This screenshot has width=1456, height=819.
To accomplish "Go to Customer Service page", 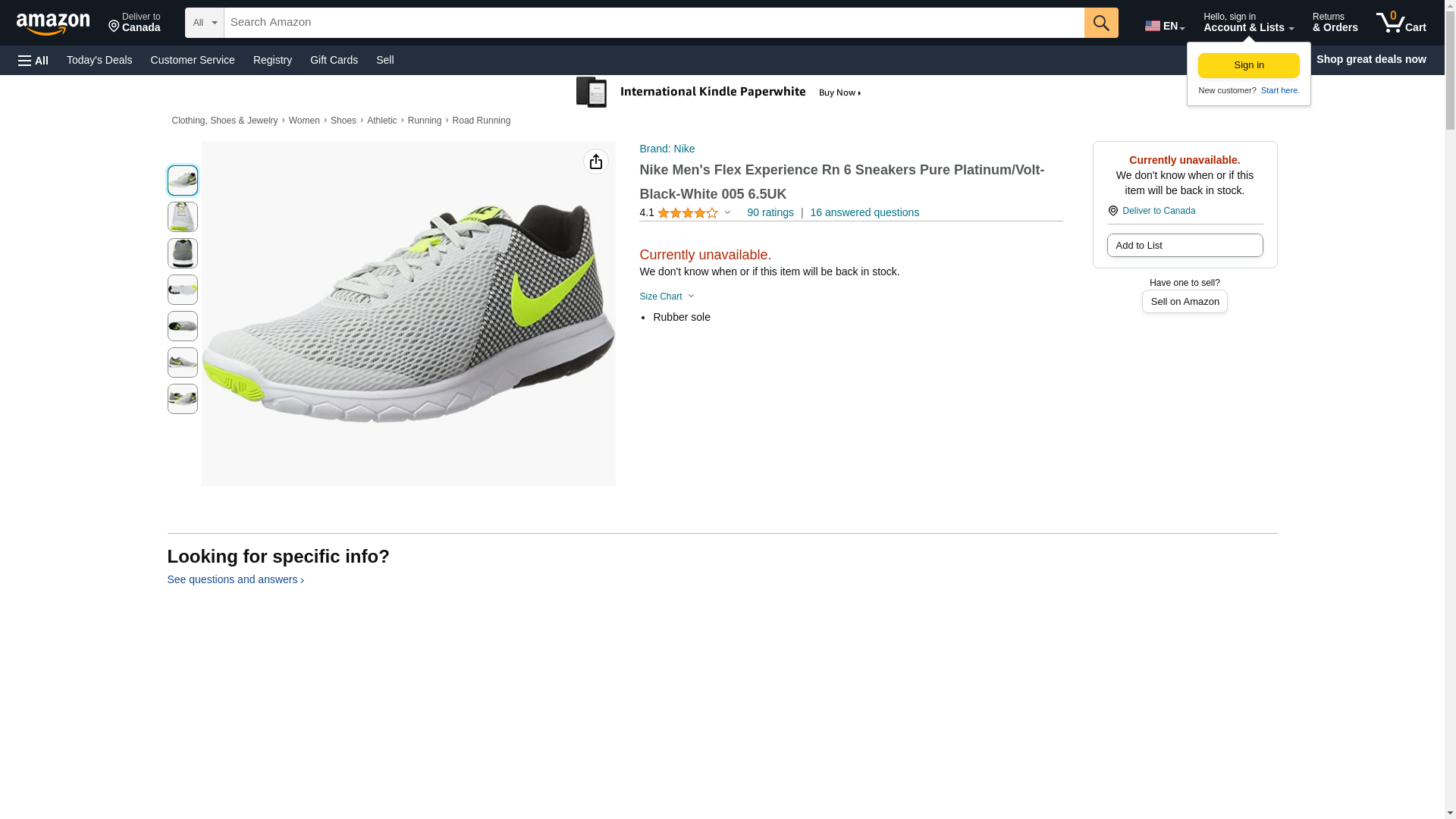I will pyautogui.click(x=193, y=60).
